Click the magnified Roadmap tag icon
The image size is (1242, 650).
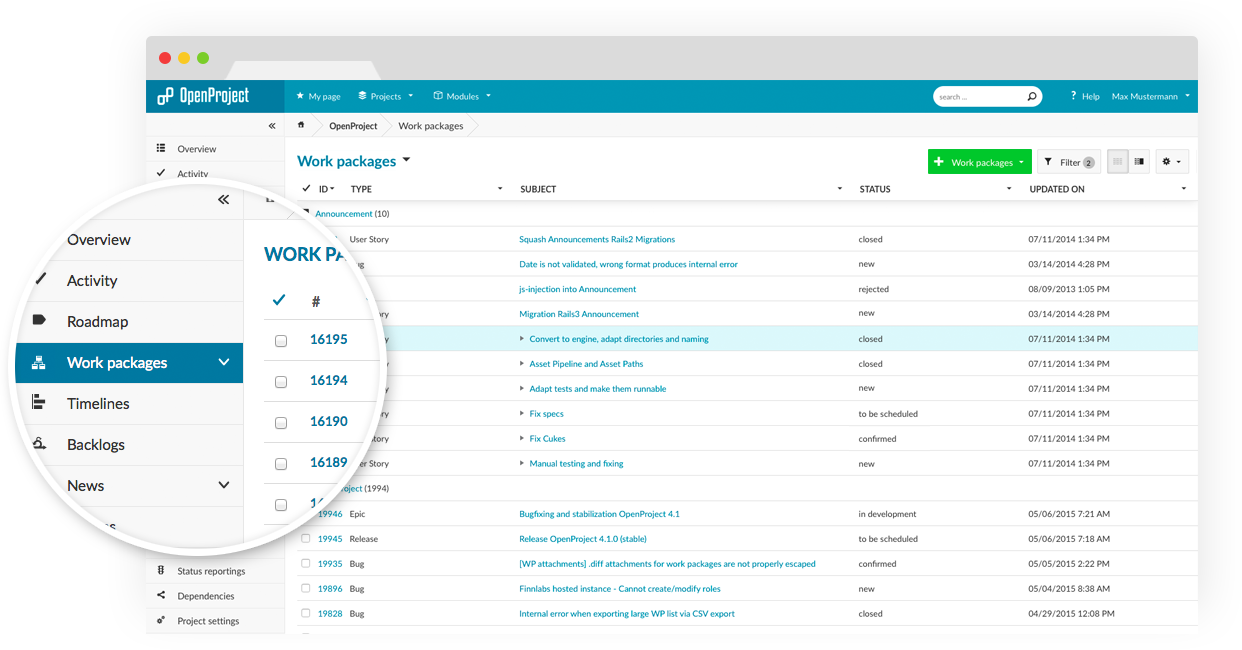pos(39,320)
